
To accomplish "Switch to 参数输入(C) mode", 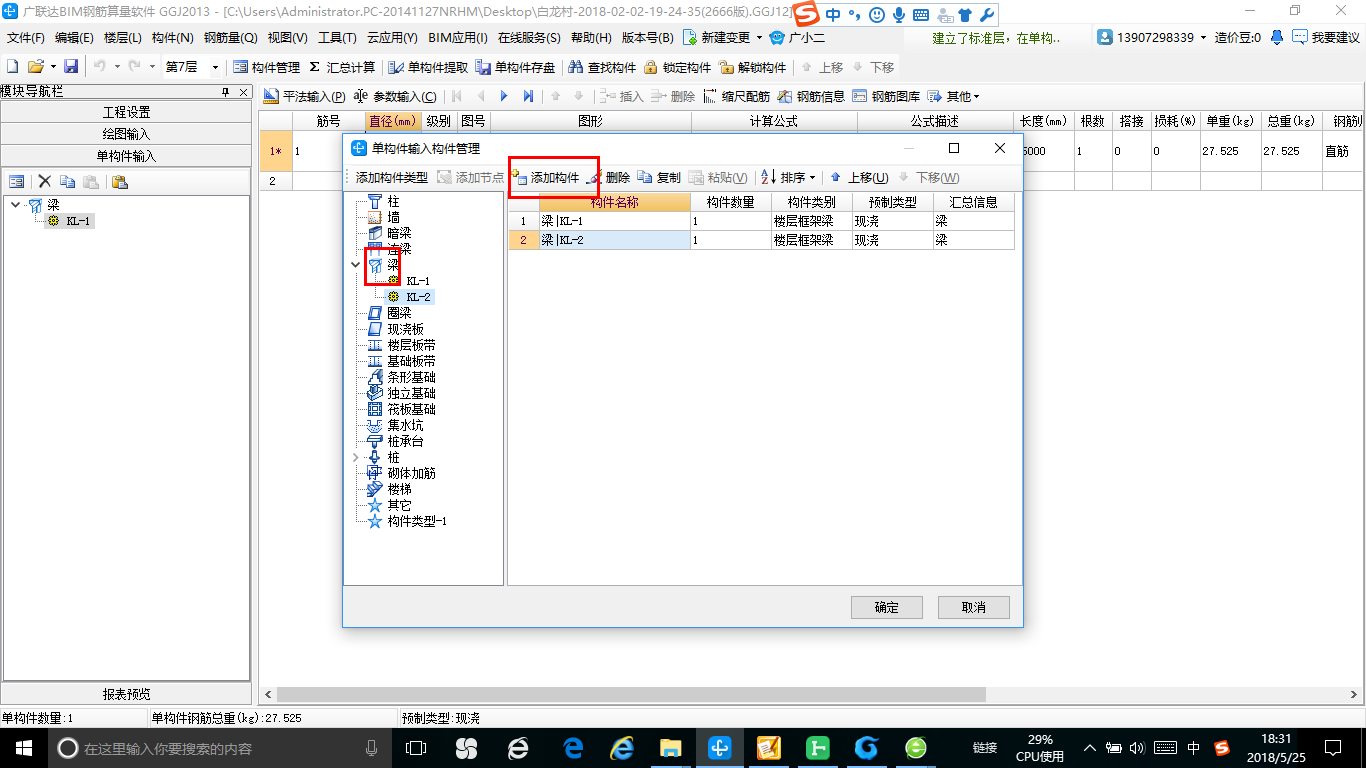I will pyautogui.click(x=395, y=97).
